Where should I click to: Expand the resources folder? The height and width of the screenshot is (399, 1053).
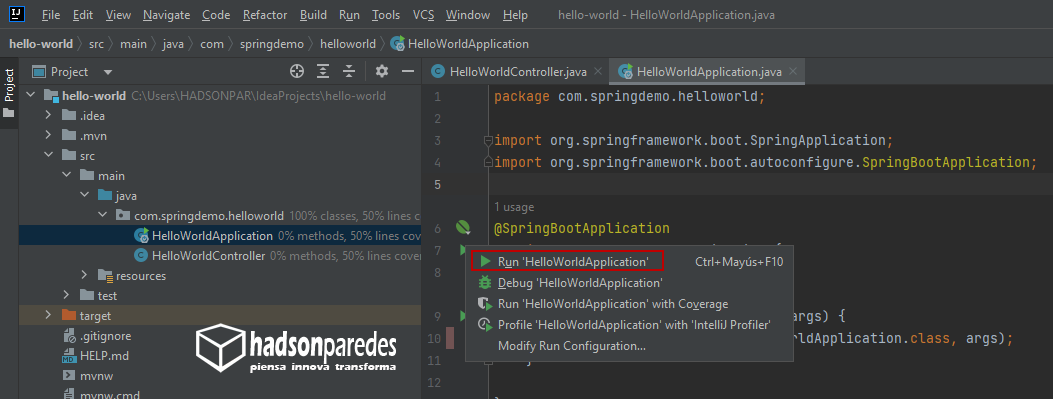[84, 275]
